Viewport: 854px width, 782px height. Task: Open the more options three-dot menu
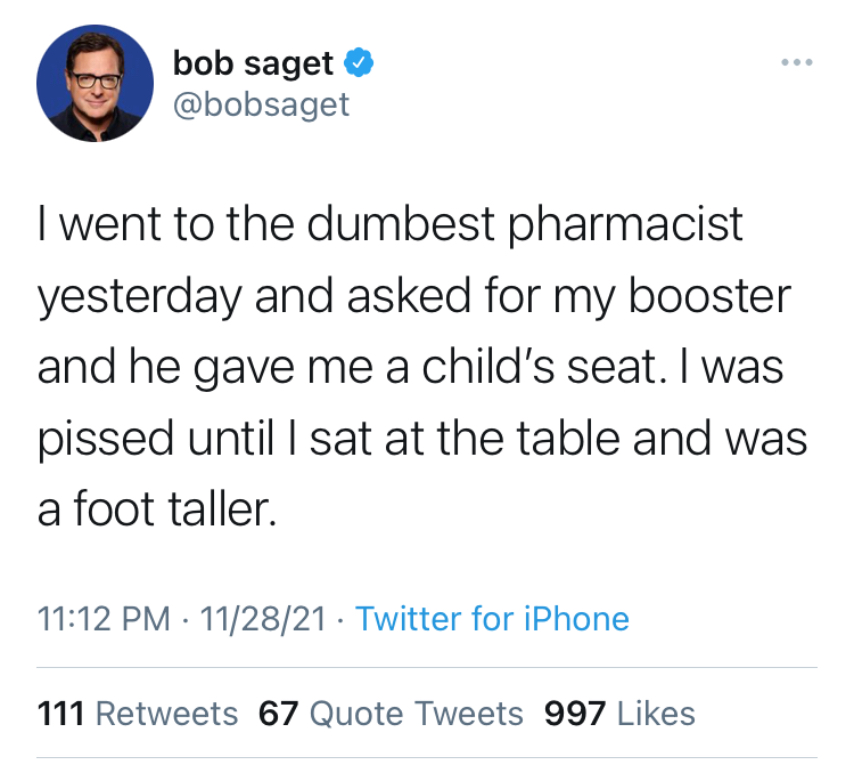(798, 64)
